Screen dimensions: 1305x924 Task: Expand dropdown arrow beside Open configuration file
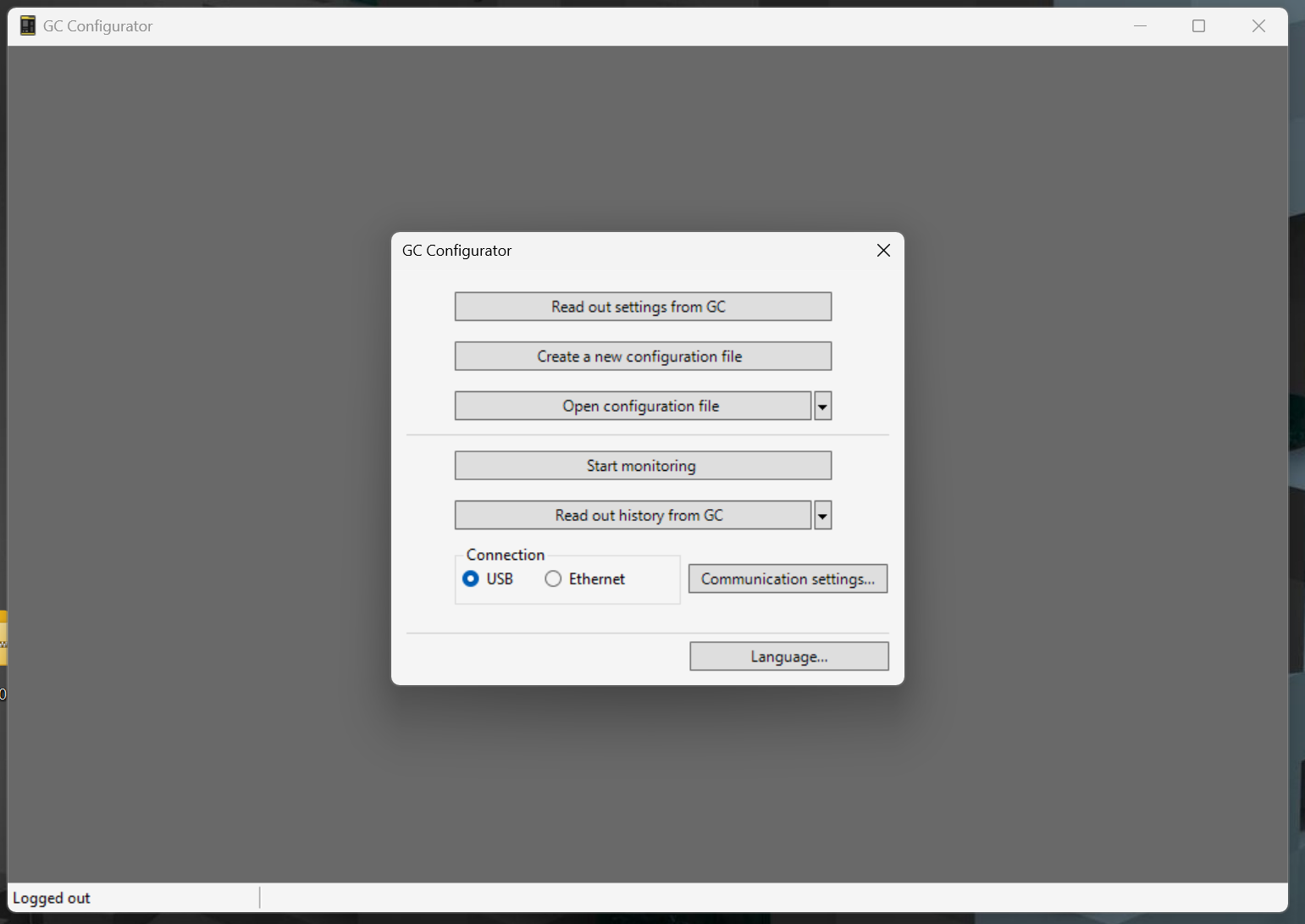pos(822,407)
